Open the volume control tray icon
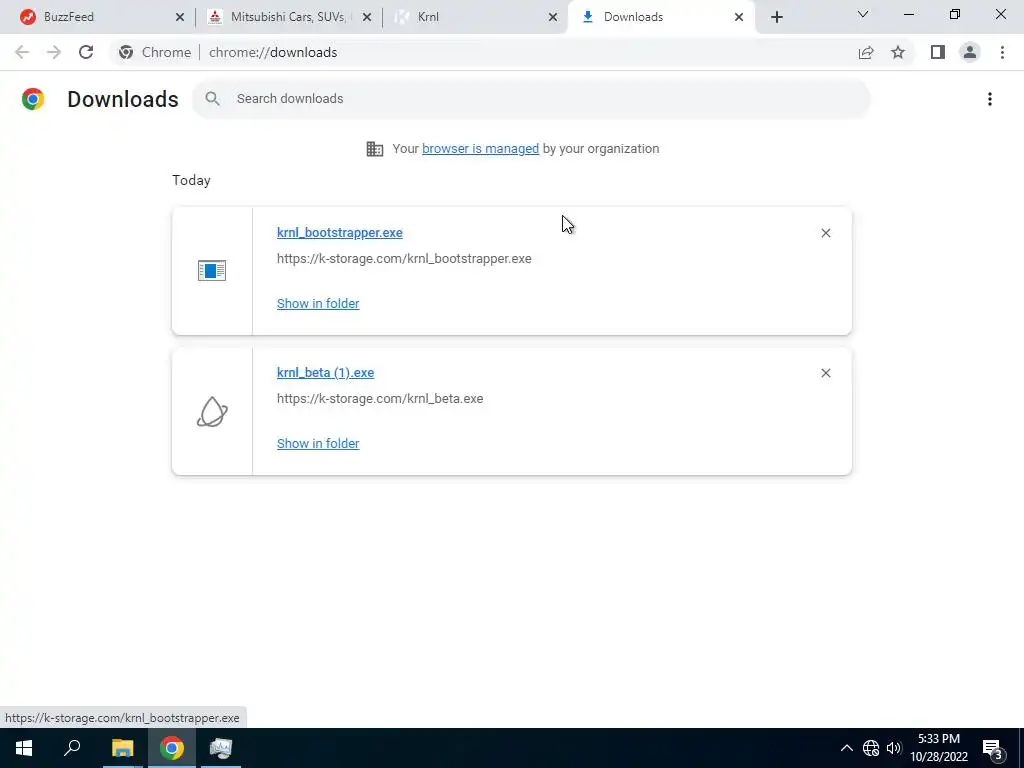The image size is (1024, 768). coord(894,748)
